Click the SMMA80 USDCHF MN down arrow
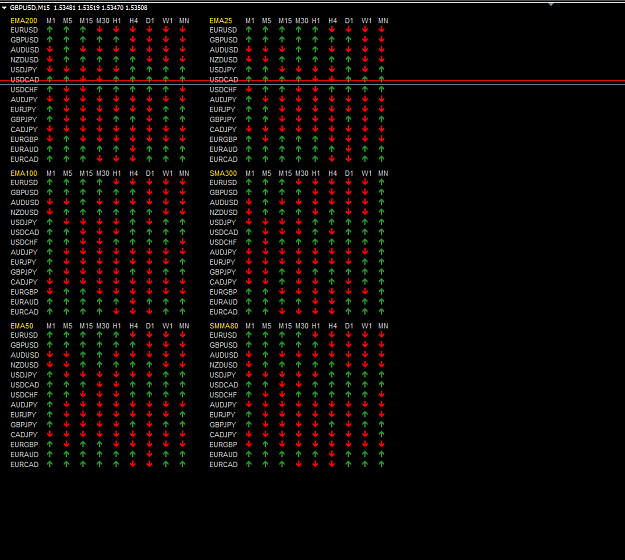Image resolution: width=625 pixels, height=560 pixels. coord(381,394)
